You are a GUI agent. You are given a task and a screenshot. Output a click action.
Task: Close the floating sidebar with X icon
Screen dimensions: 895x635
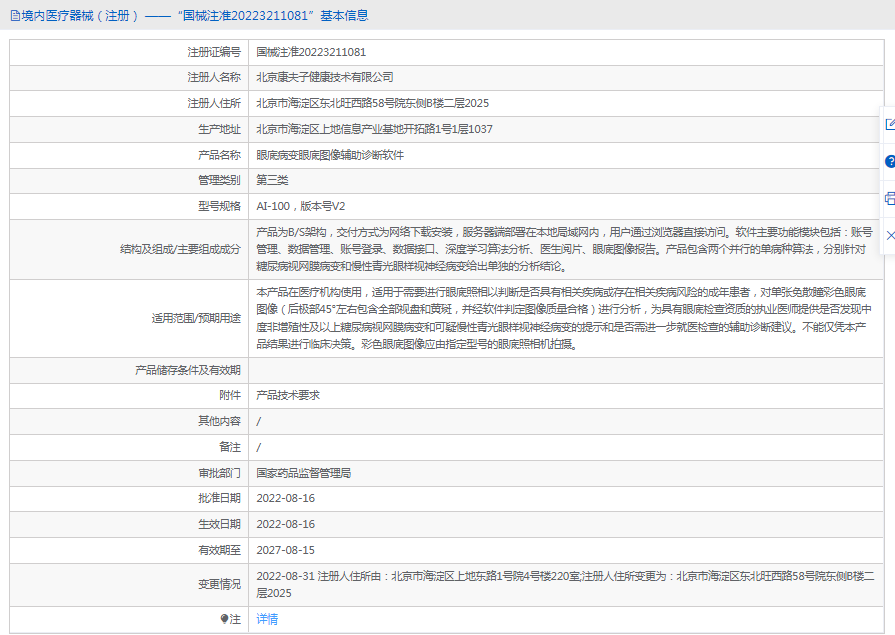tap(889, 234)
